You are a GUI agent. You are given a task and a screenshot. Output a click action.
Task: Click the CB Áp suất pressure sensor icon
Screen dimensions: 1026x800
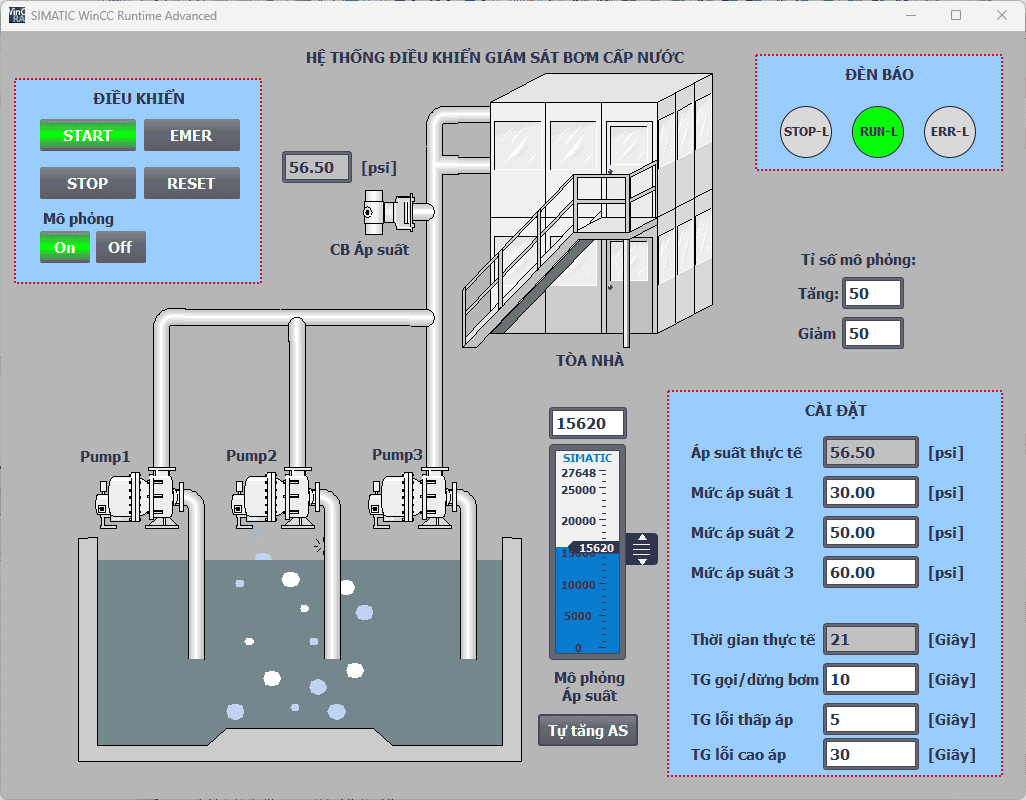click(397, 212)
